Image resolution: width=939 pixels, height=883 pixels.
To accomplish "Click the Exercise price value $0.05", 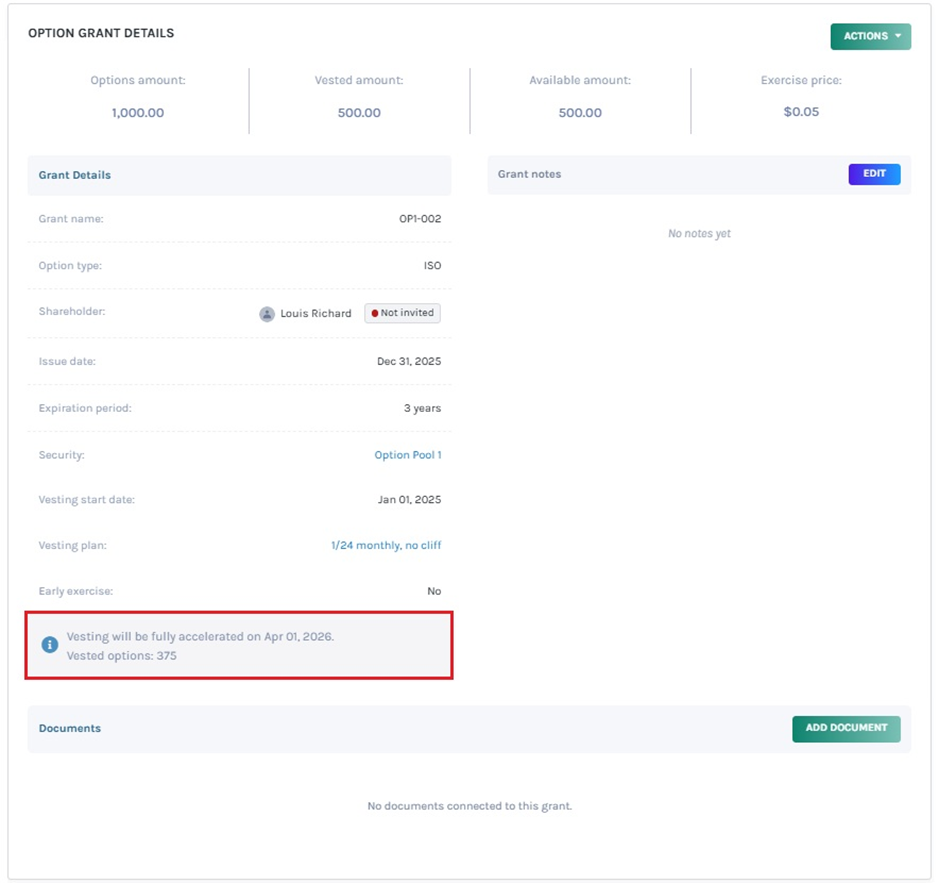I will pyautogui.click(x=801, y=112).
